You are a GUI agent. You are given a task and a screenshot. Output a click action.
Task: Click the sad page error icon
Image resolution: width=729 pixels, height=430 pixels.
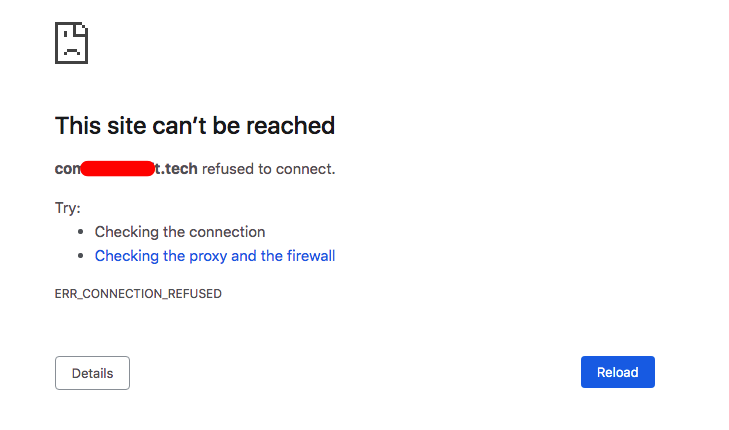coord(72,43)
